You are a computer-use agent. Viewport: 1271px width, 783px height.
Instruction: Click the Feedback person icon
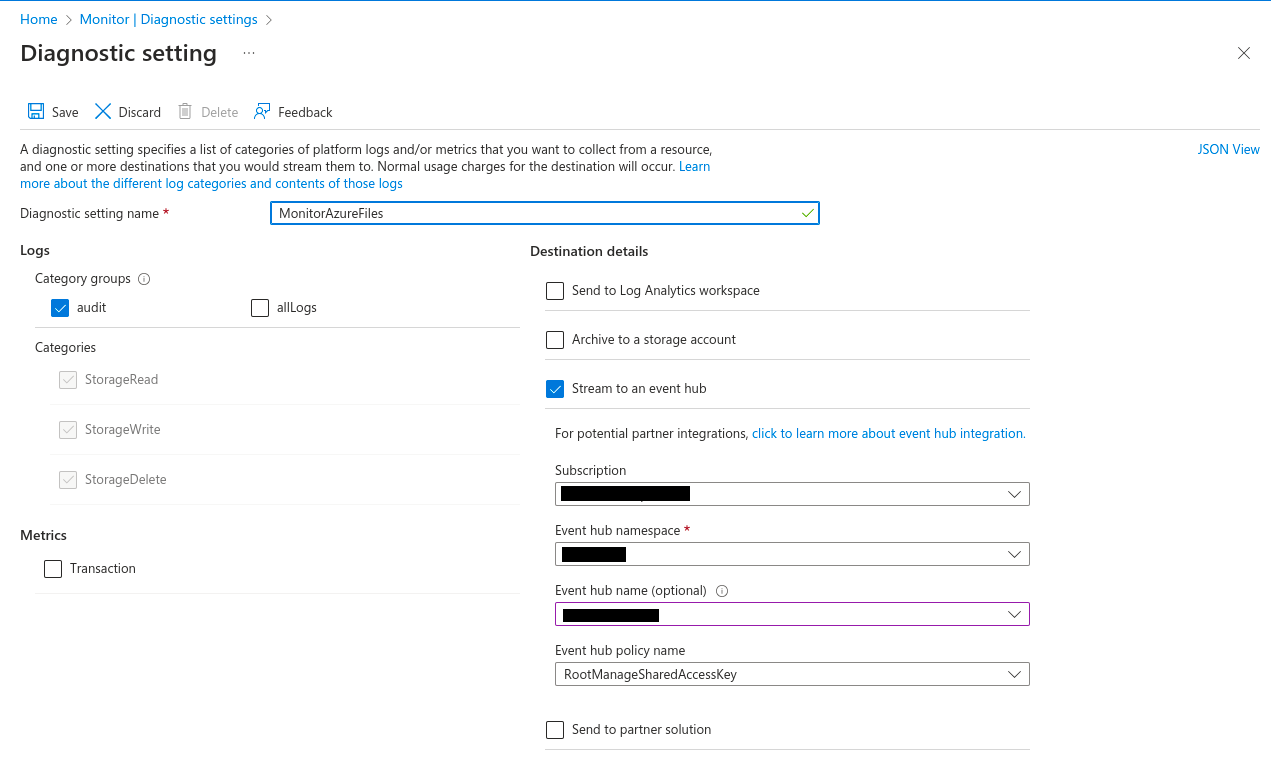[262, 112]
